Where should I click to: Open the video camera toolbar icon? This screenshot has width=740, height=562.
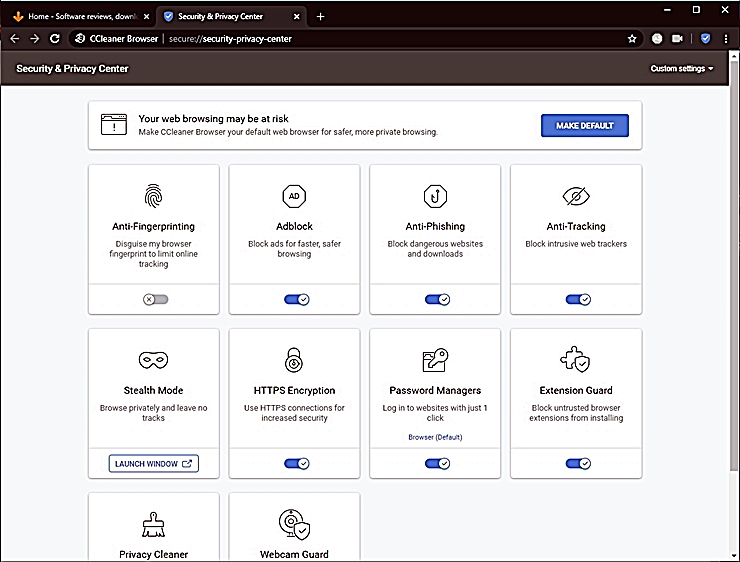(x=677, y=39)
